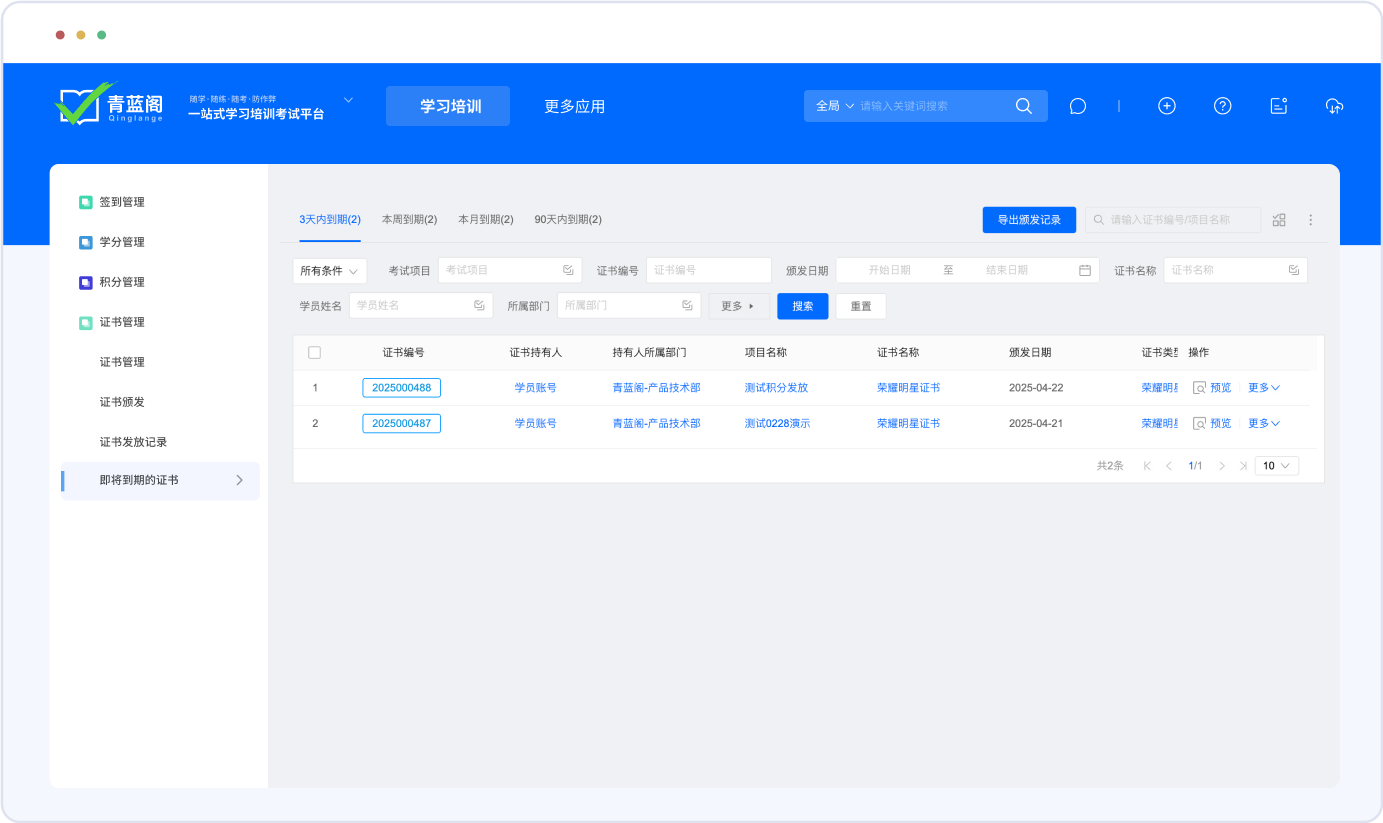Switch to the 90天内到期(2) tab
The image size is (1383, 823).
(x=568, y=219)
